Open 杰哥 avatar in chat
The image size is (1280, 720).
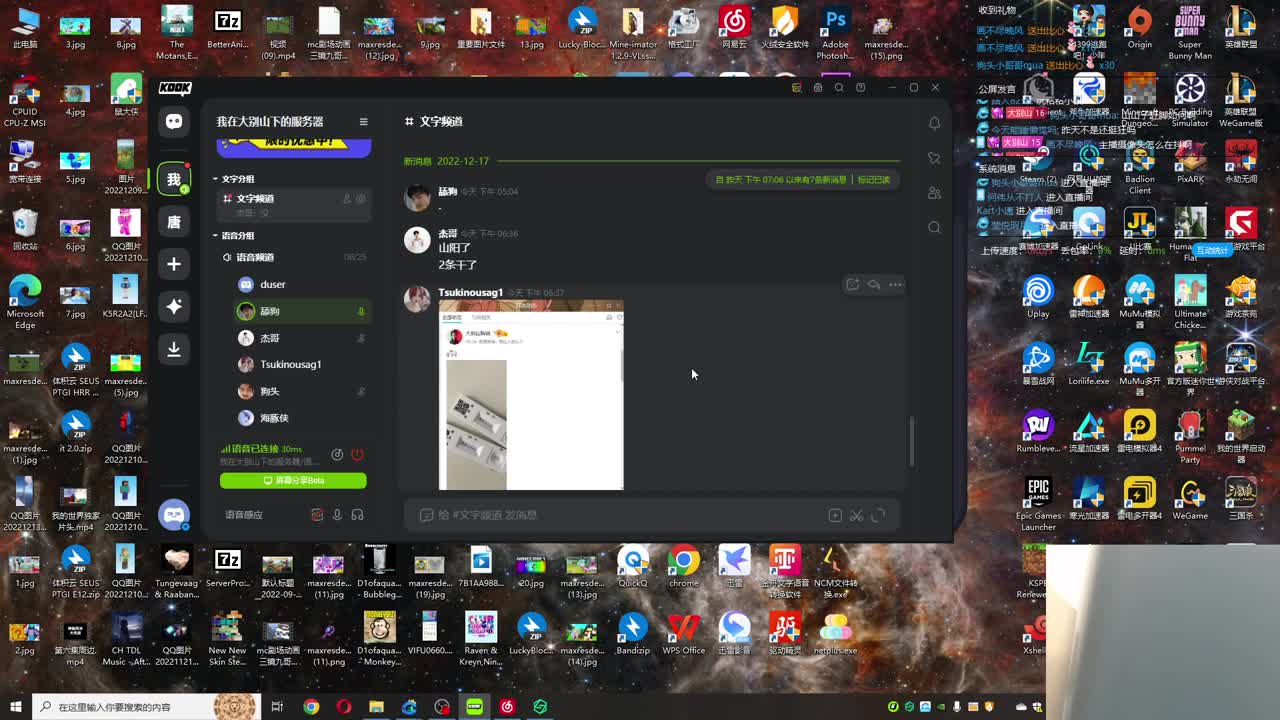417,239
